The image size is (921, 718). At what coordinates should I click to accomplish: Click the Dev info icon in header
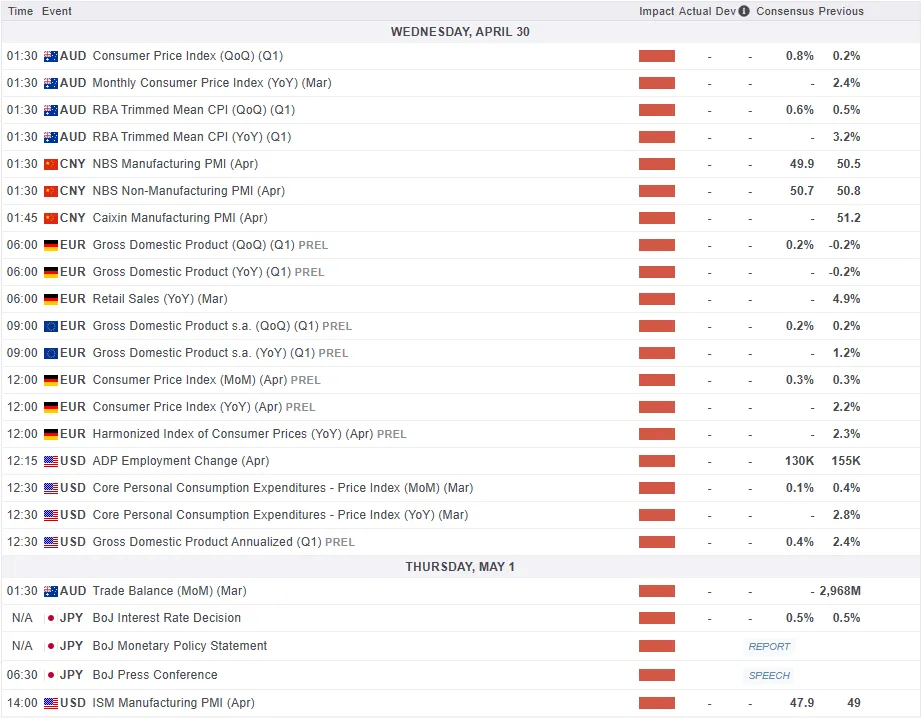(x=744, y=11)
